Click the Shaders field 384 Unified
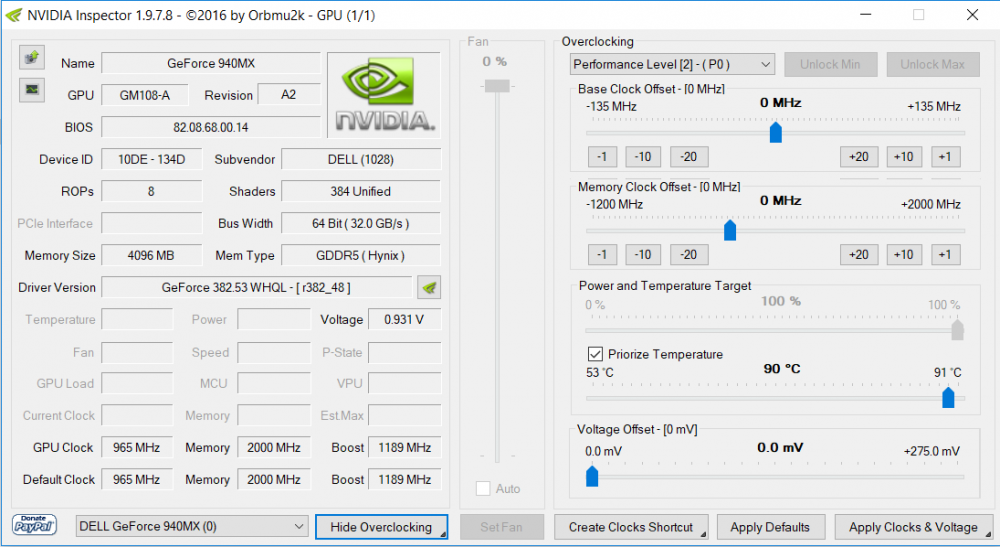Screen dimensions: 1000x547 (x=361, y=191)
